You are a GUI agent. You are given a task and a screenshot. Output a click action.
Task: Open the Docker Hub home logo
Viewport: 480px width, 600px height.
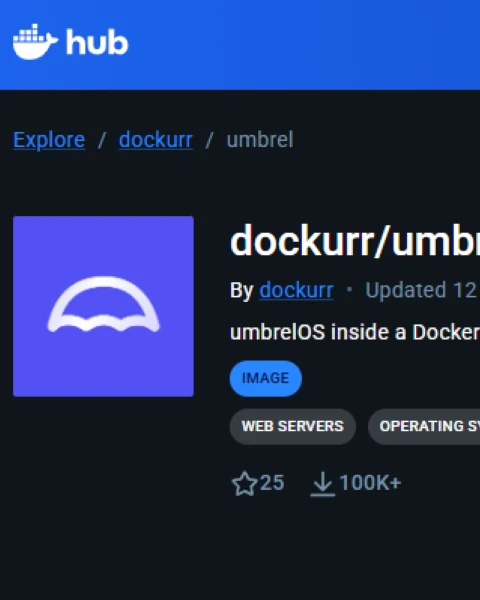70,42
